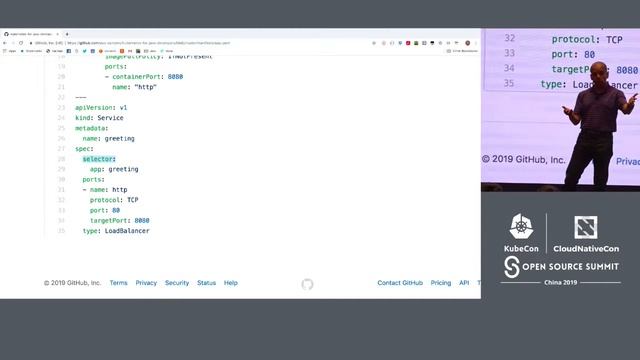Open the Contact GitHub link

(400, 283)
